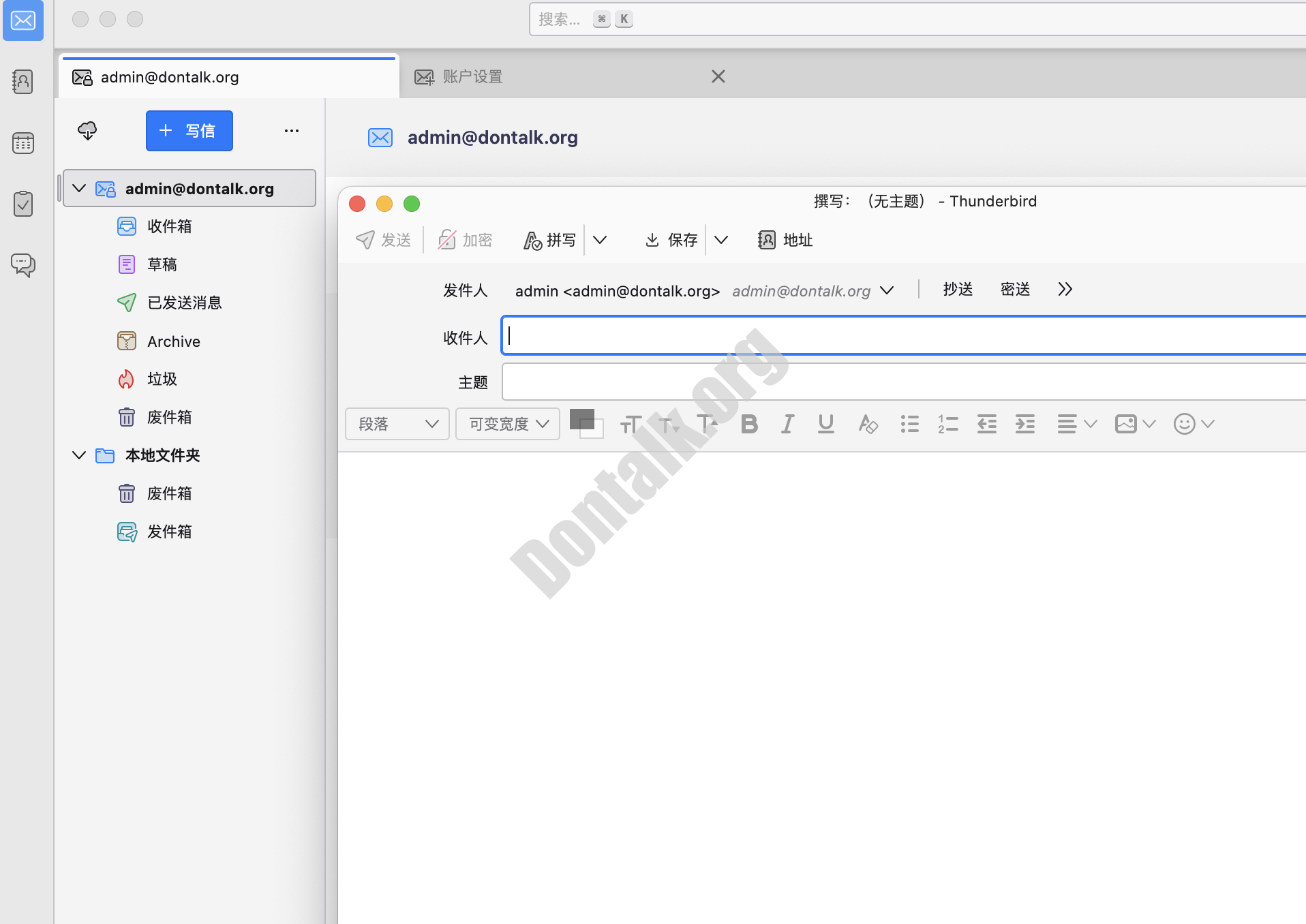Open the 段落 paragraph style dropdown
Image resolution: width=1306 pixels, height=924 pixels.
click(397, 423)
